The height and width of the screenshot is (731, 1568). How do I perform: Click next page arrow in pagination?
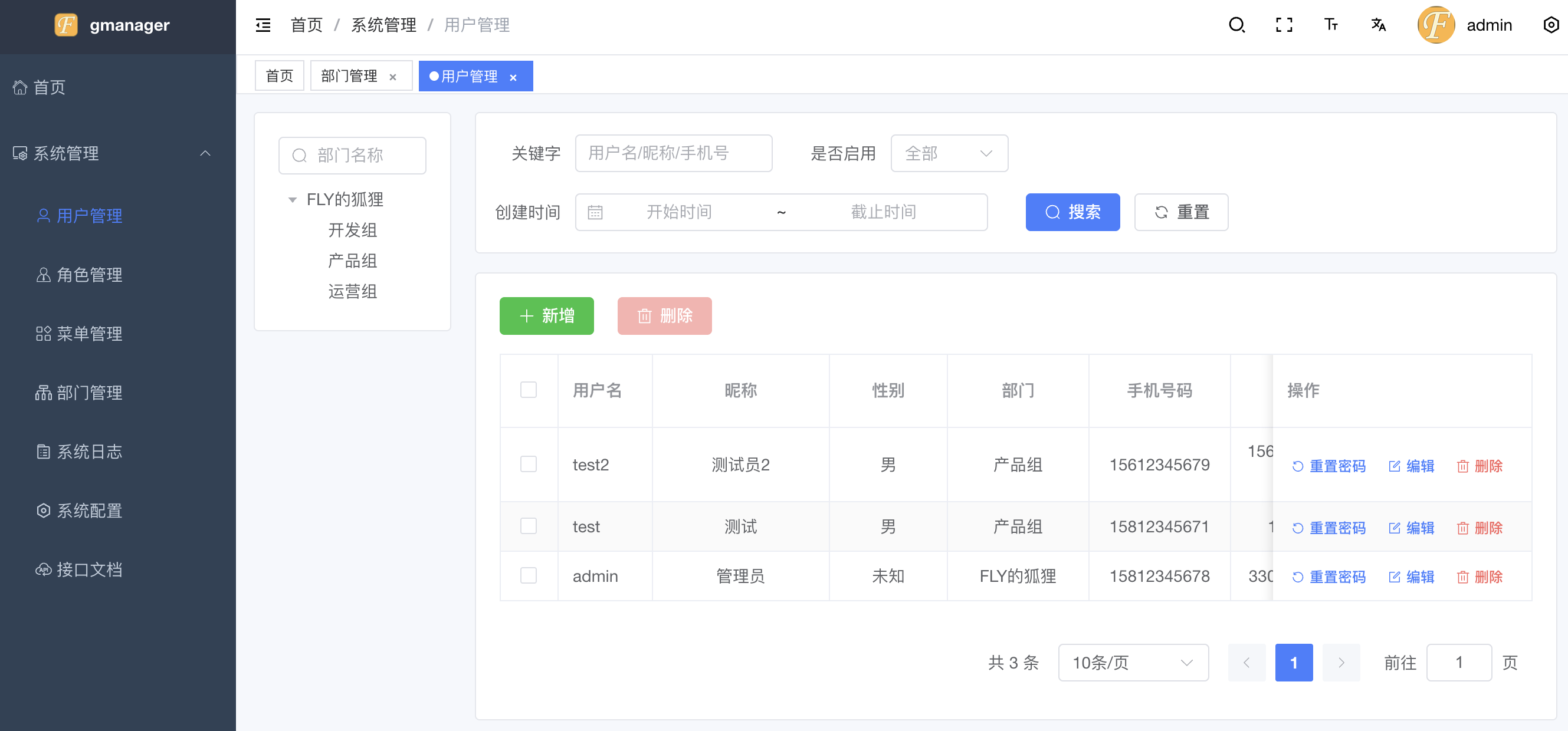1341,662
